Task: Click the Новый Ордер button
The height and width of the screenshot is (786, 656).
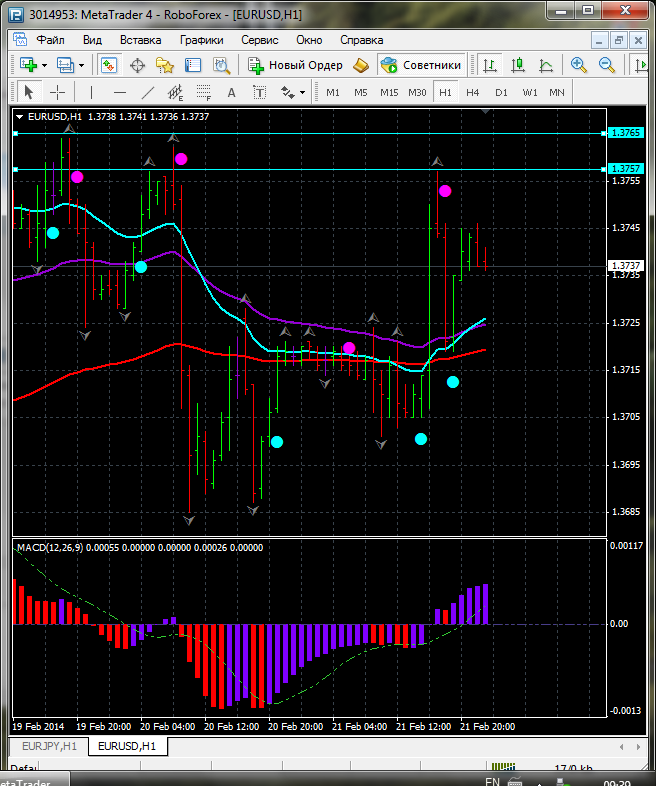Action: (296, 65)
